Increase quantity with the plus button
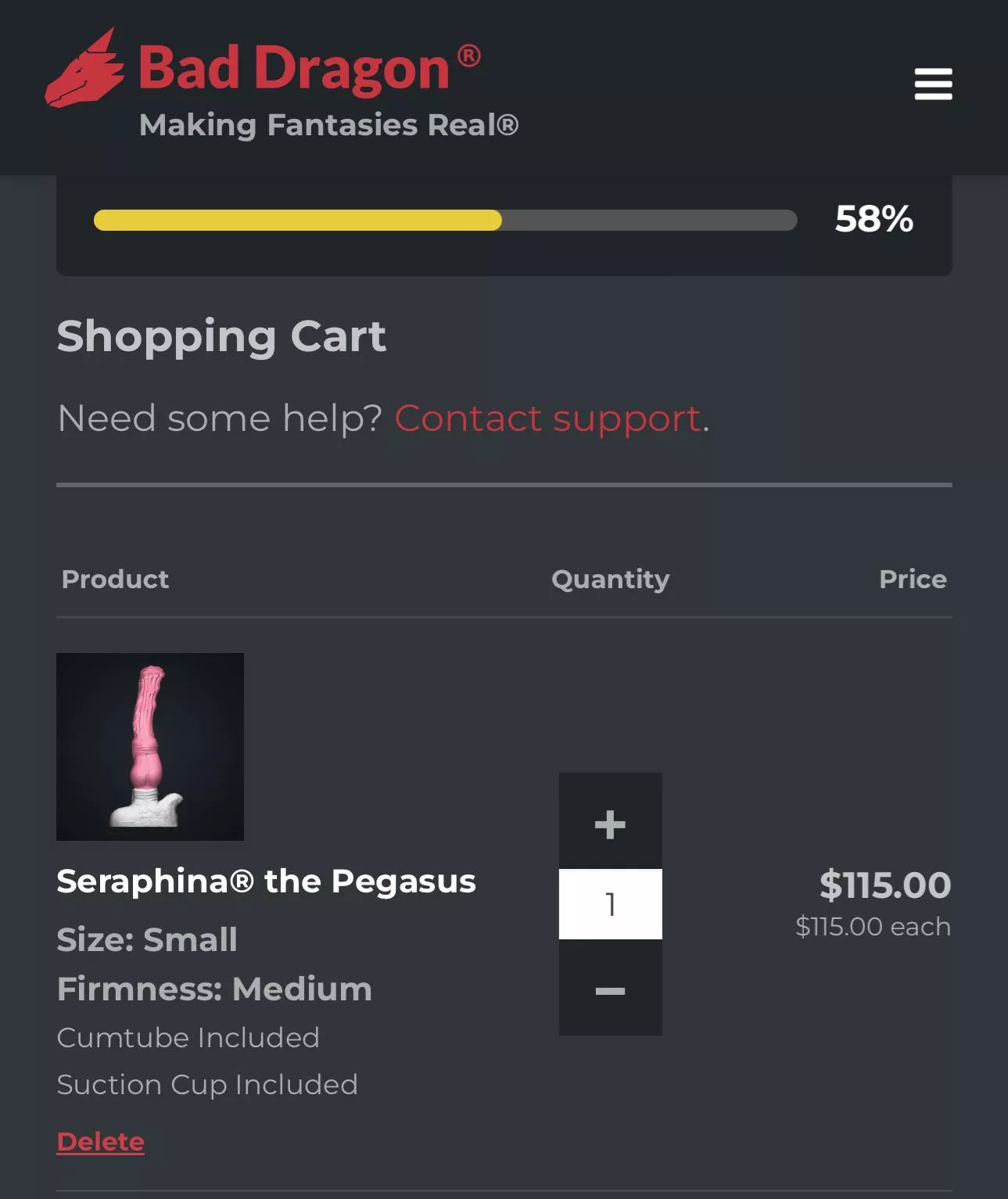1008x1199 pixels. click(610, 824)
